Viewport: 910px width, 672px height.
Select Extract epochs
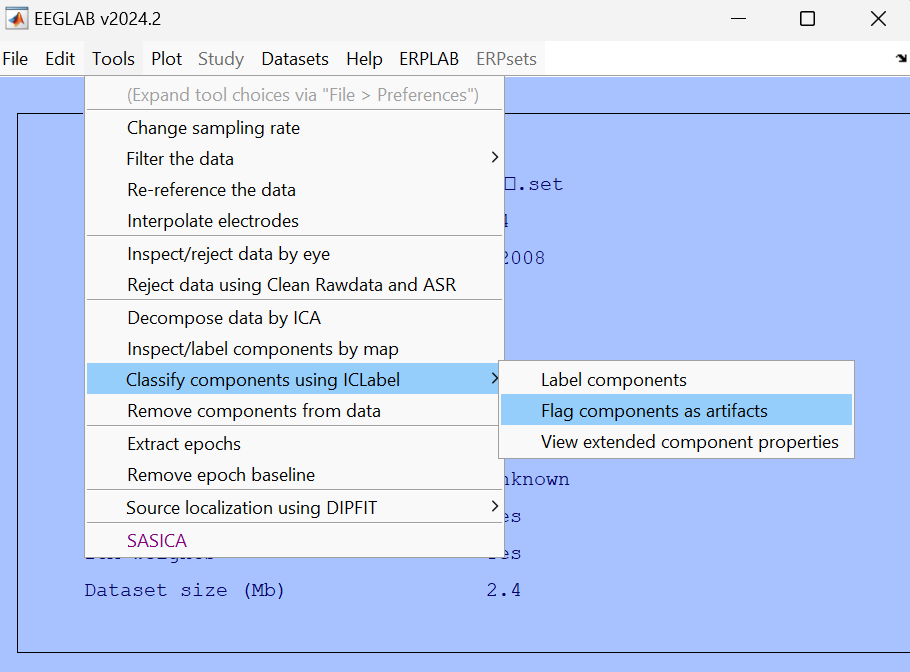point(294,444)
